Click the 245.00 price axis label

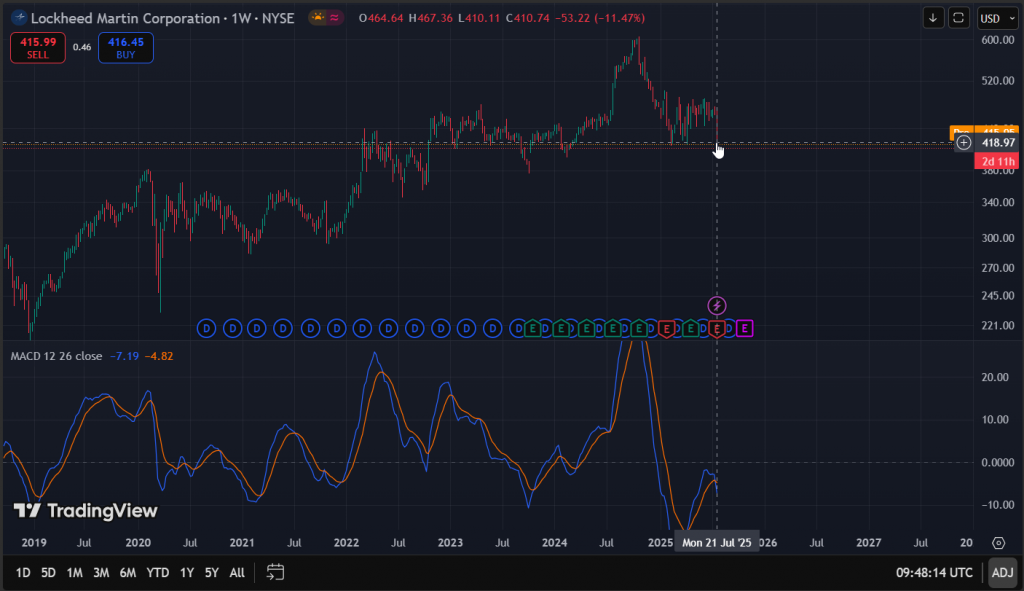pos(998,295)
